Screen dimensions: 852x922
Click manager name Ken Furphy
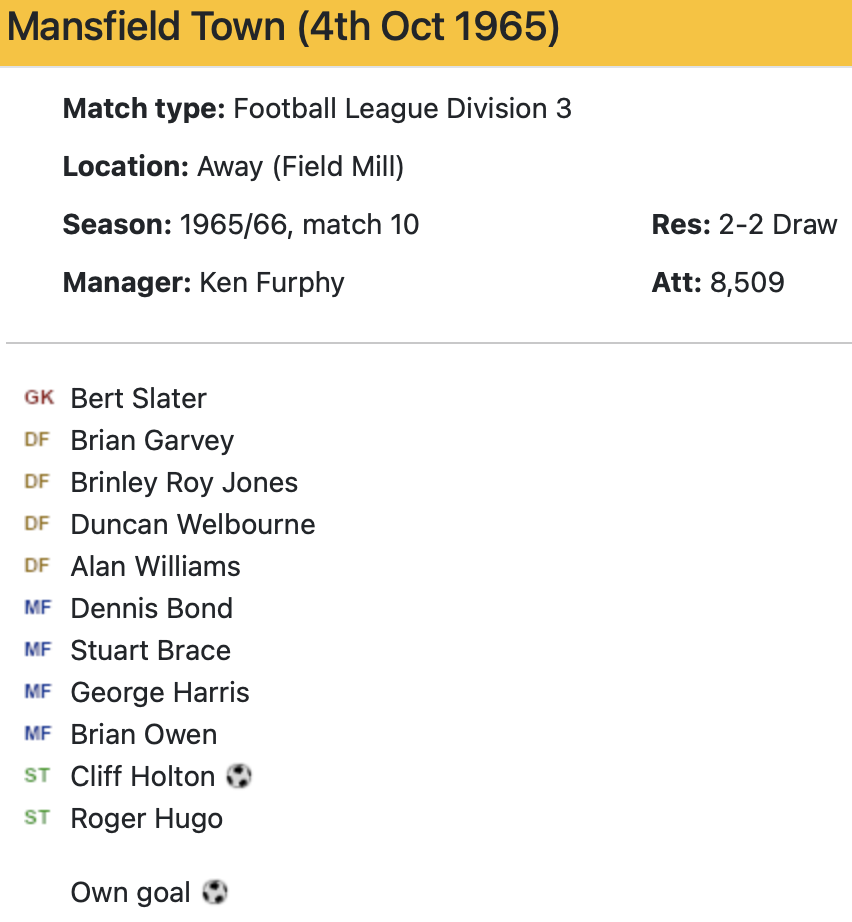tap(271, 282)
